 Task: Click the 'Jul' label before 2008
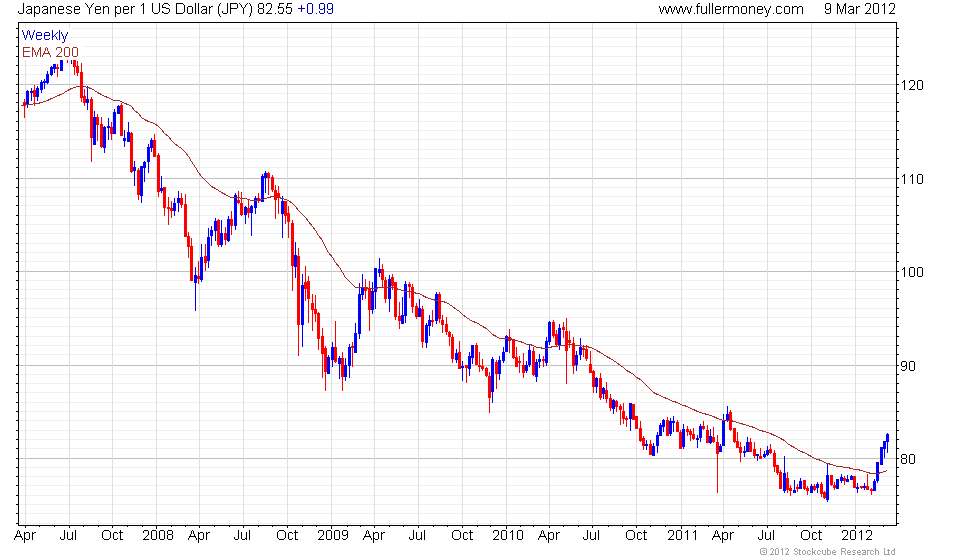pyautogui.click(x=68, y=536)
